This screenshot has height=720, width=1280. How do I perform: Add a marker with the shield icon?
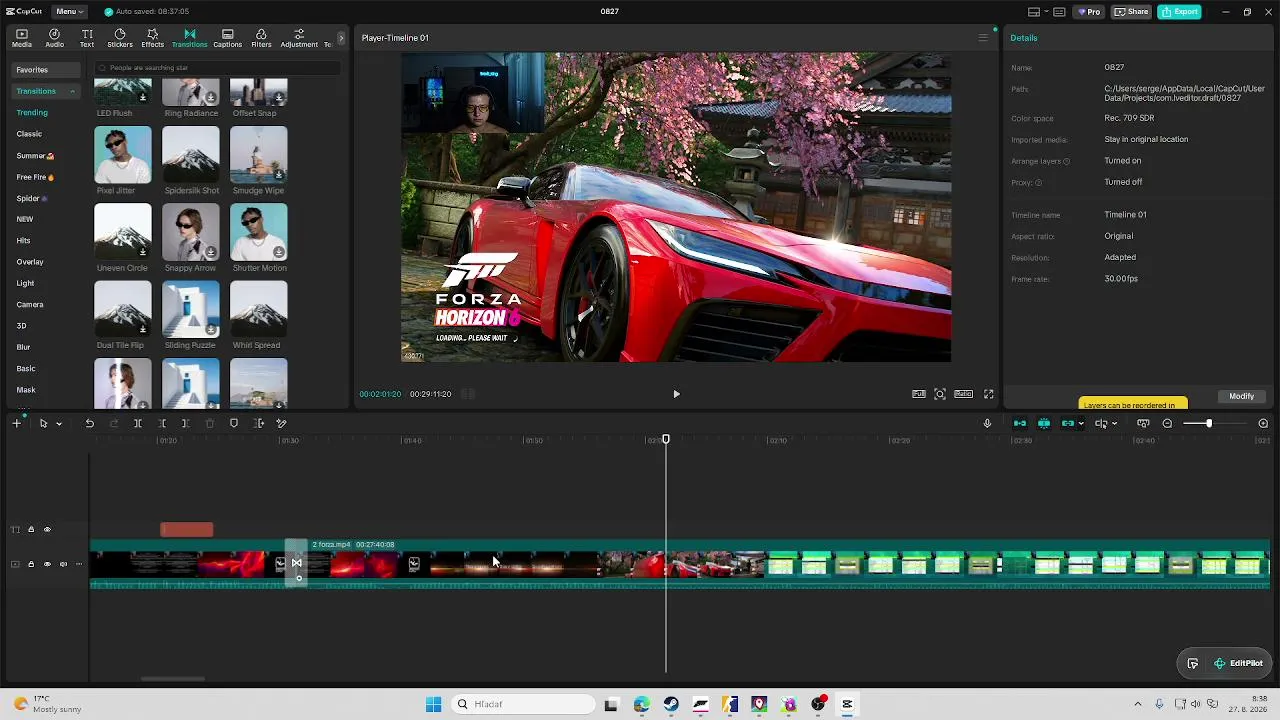pos(234,424)
